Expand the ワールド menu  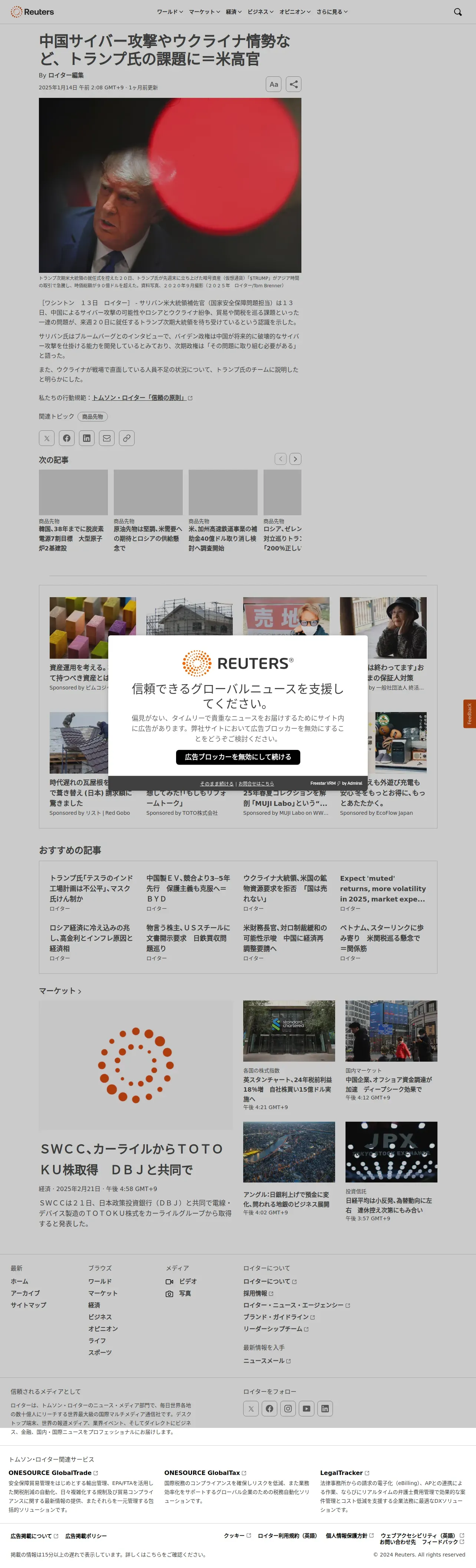170,11
